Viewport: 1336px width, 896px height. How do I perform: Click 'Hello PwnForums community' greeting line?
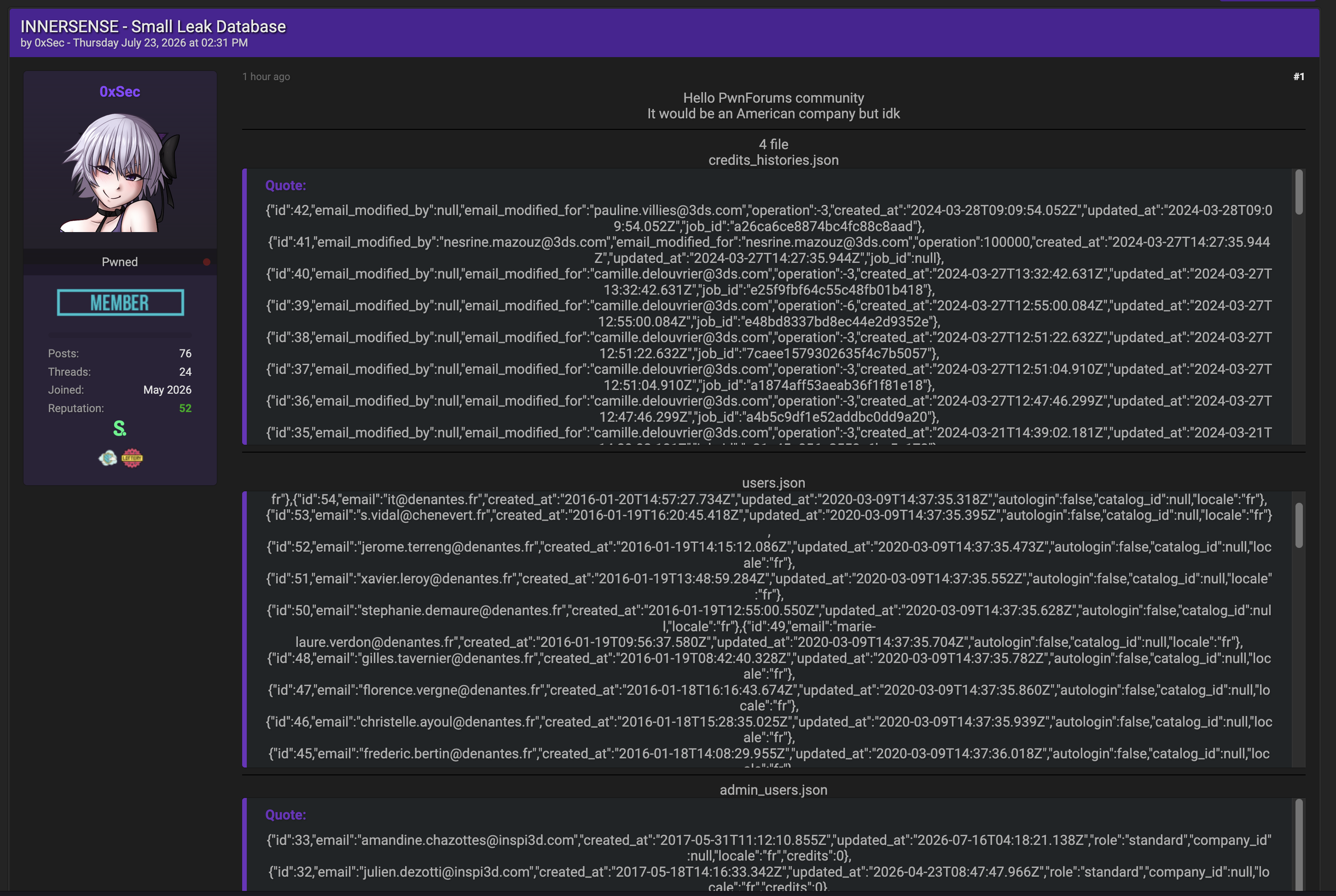tap(773, 98)
